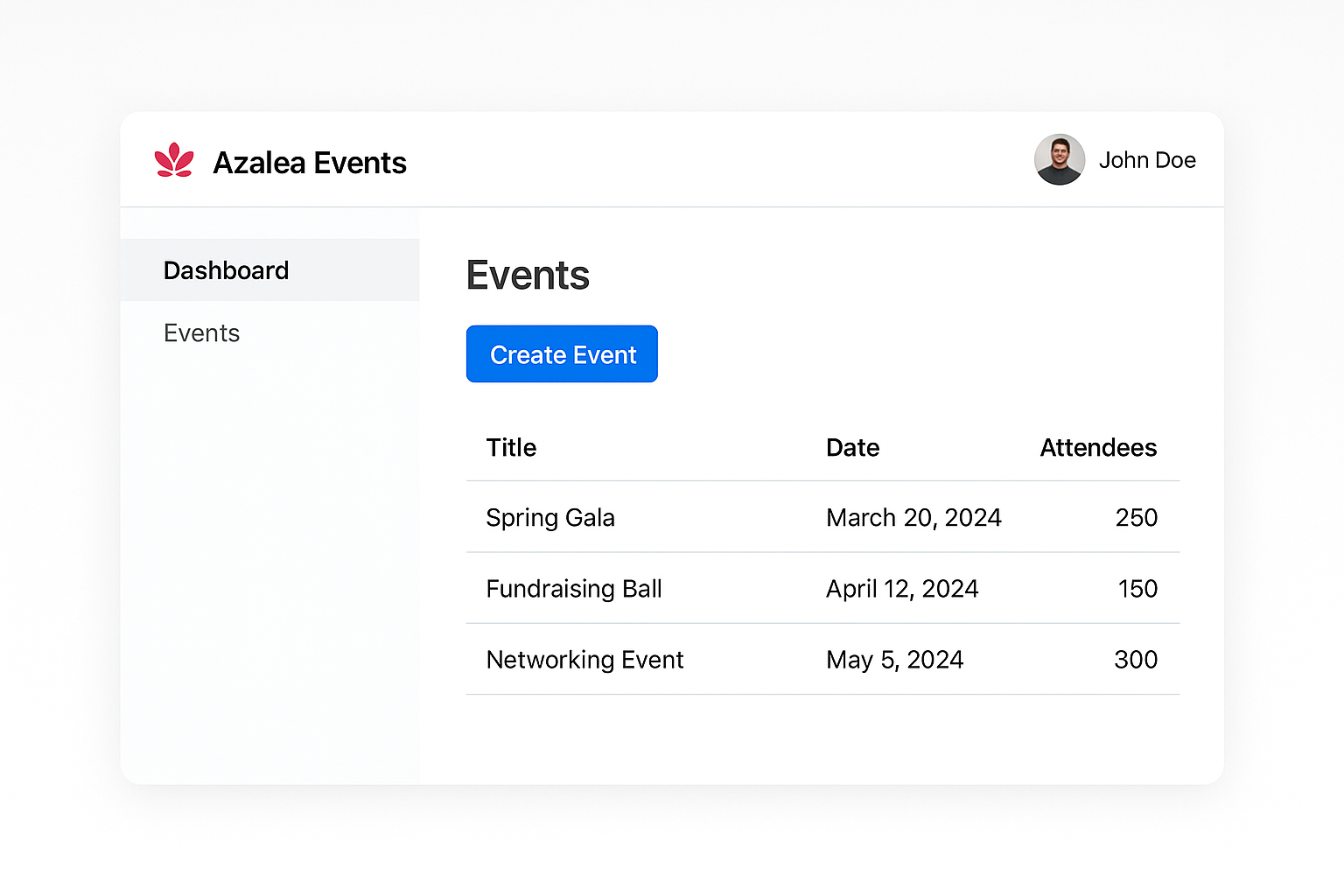This screenshot has height=896, width=1344.
Task: Sort by the Title column header
Action: tap(512, 448)
